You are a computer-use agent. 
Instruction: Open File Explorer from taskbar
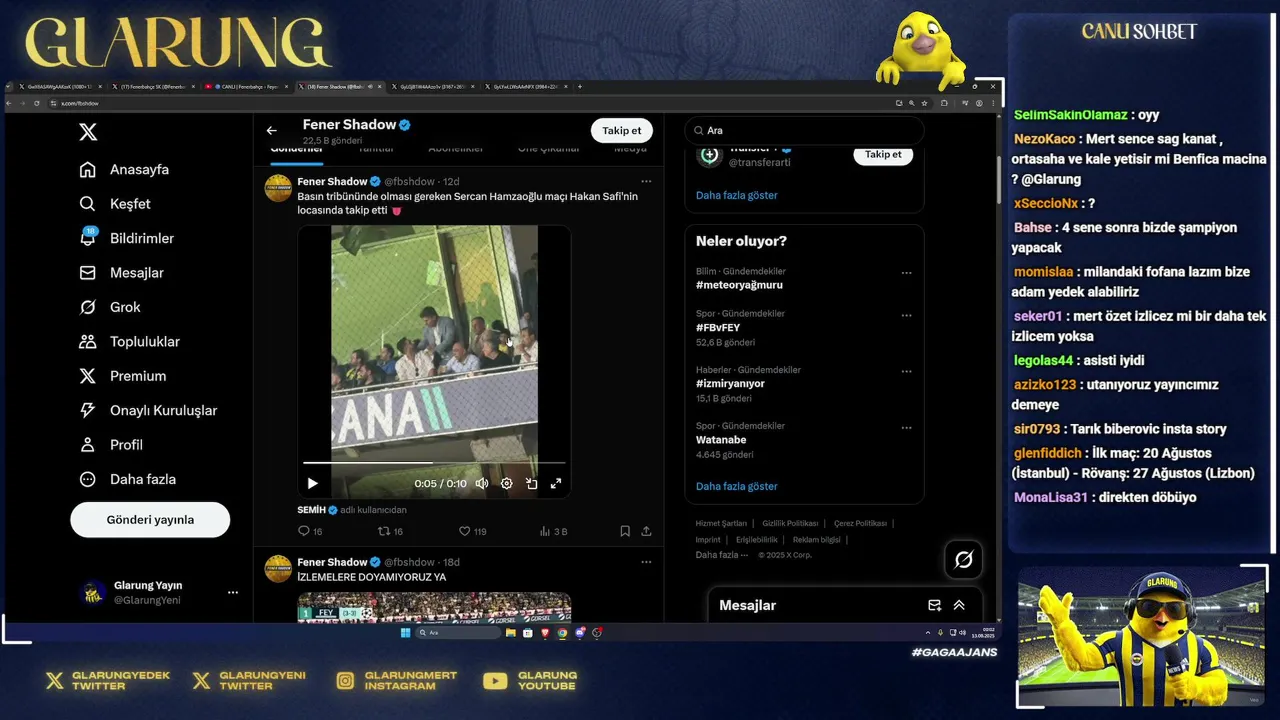(x=511, y=633)
